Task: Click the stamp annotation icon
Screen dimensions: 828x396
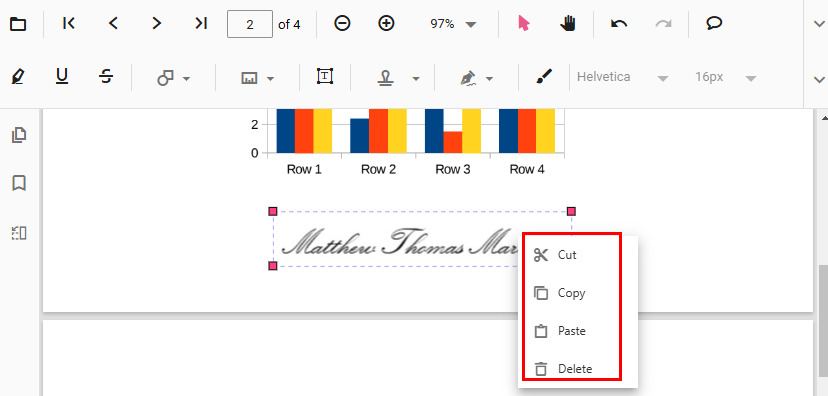Action: (385, 78)
